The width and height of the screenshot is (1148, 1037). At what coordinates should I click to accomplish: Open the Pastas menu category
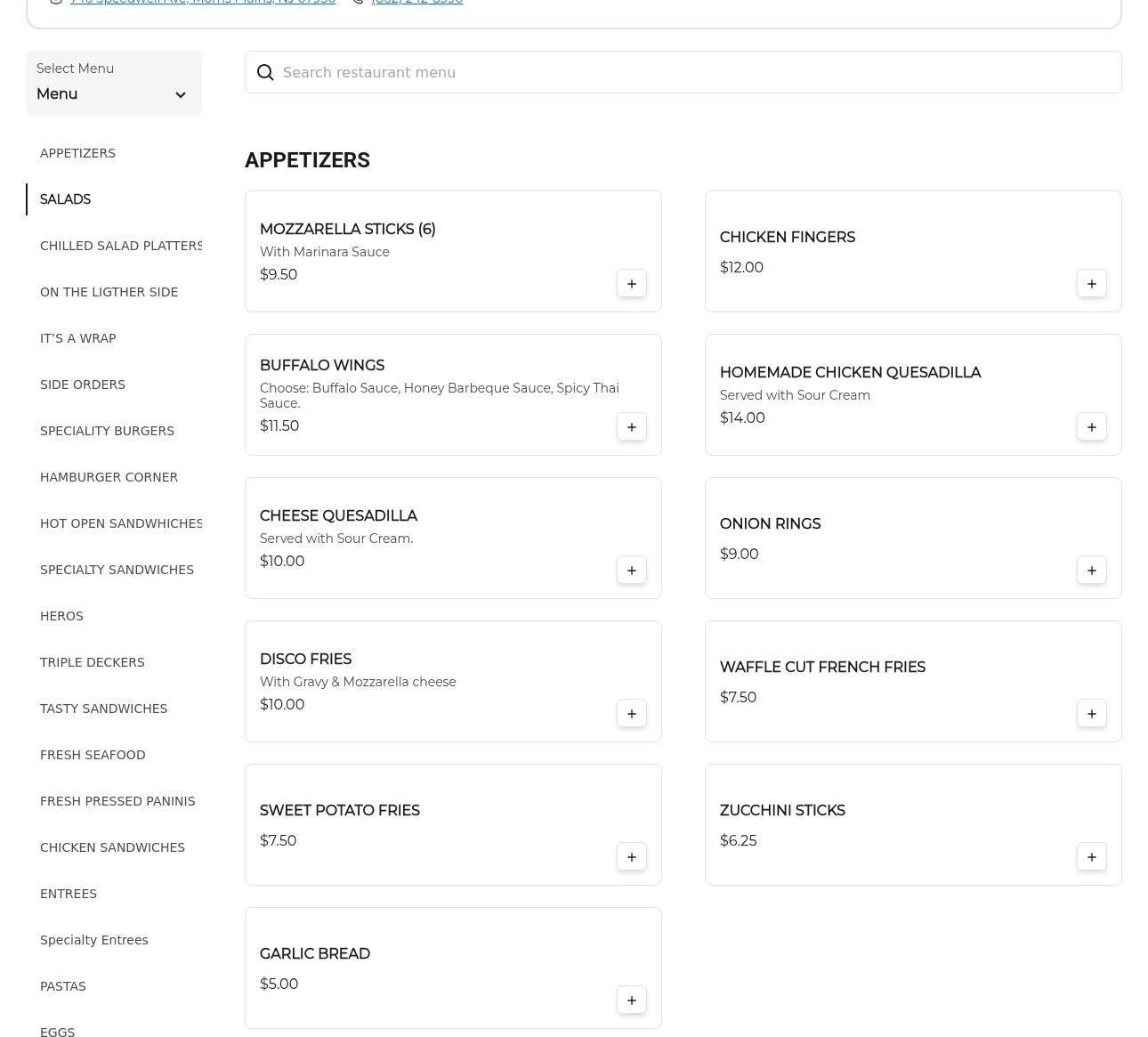coord(63,986)
